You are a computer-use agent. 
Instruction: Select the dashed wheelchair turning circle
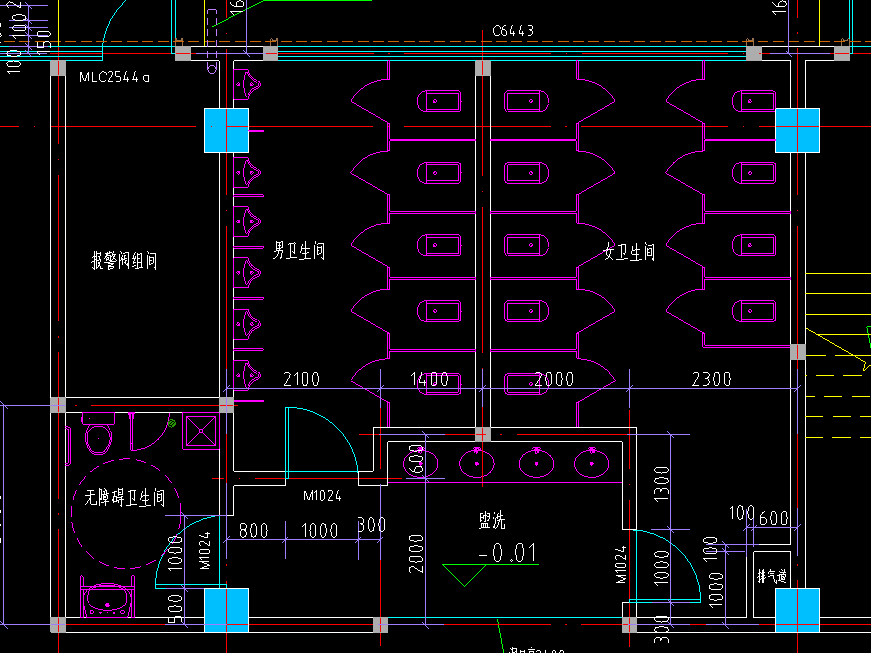[x=126, y=514]
